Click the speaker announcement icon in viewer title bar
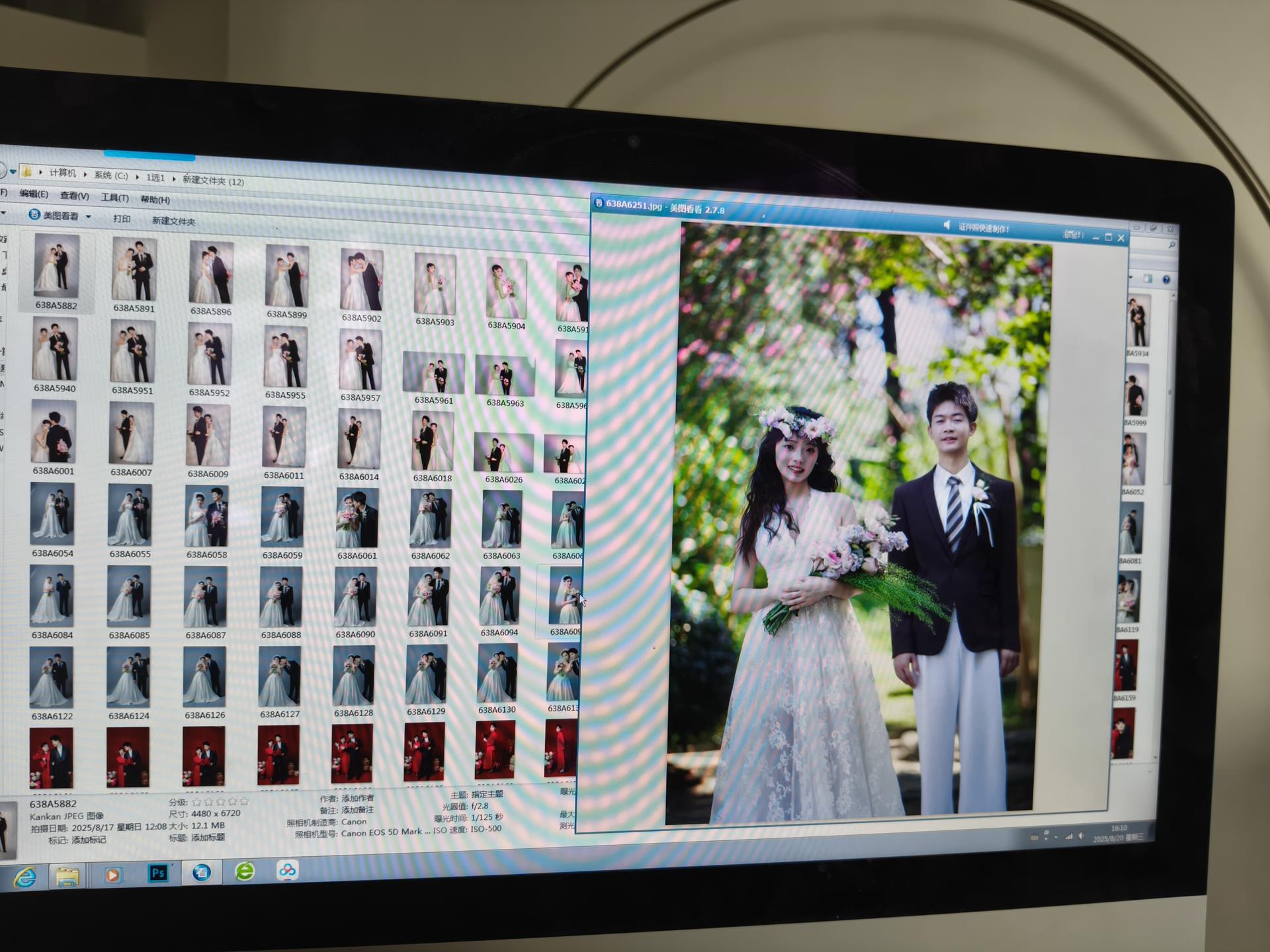 [x=947, y=225]
